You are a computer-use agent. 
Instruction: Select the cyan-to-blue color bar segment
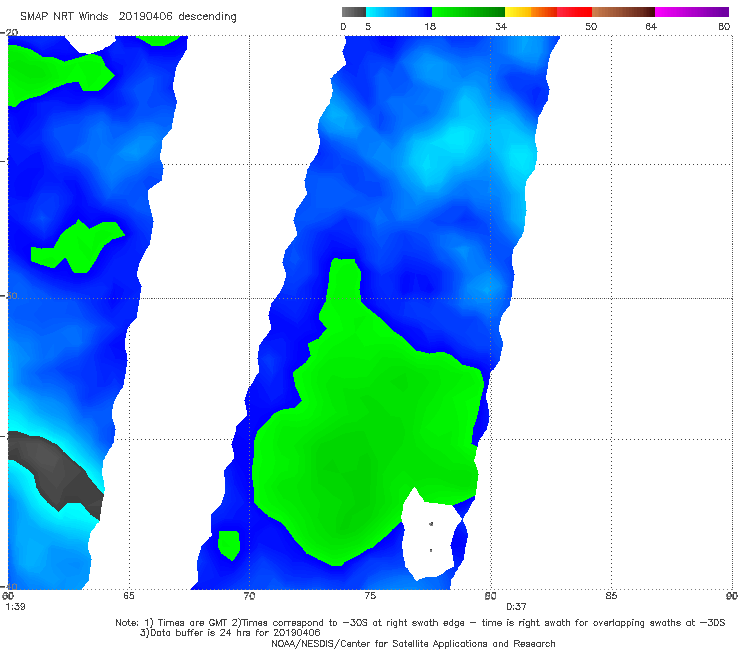399,12
